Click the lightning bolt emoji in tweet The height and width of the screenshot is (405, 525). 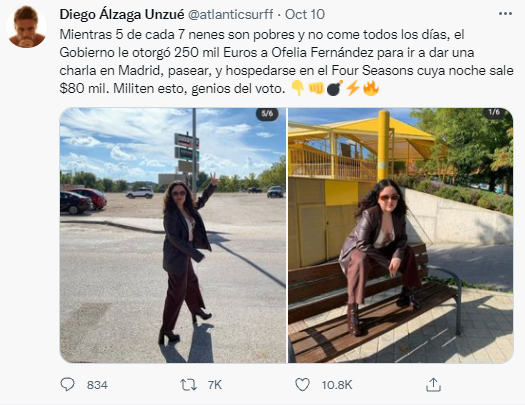click(353, 89)
